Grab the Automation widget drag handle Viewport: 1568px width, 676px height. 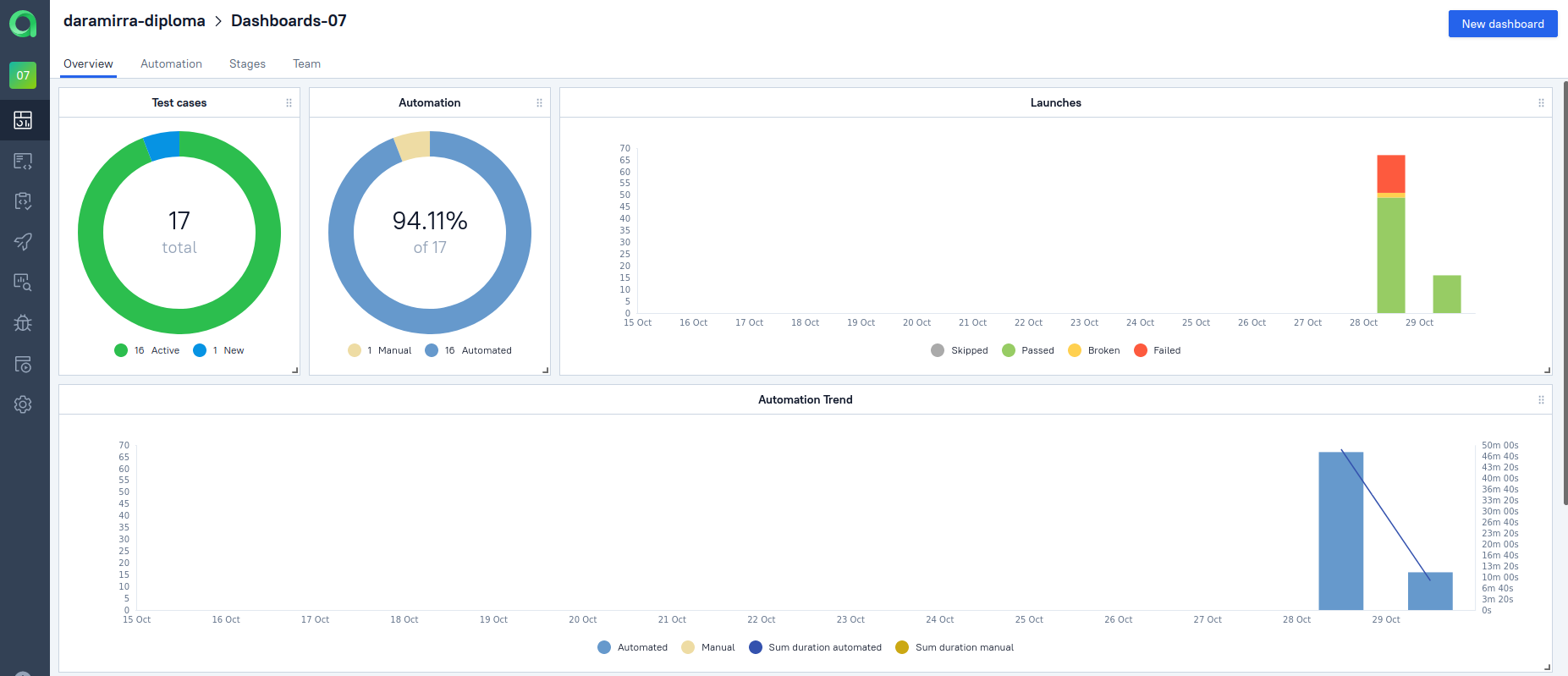[539, 103]
